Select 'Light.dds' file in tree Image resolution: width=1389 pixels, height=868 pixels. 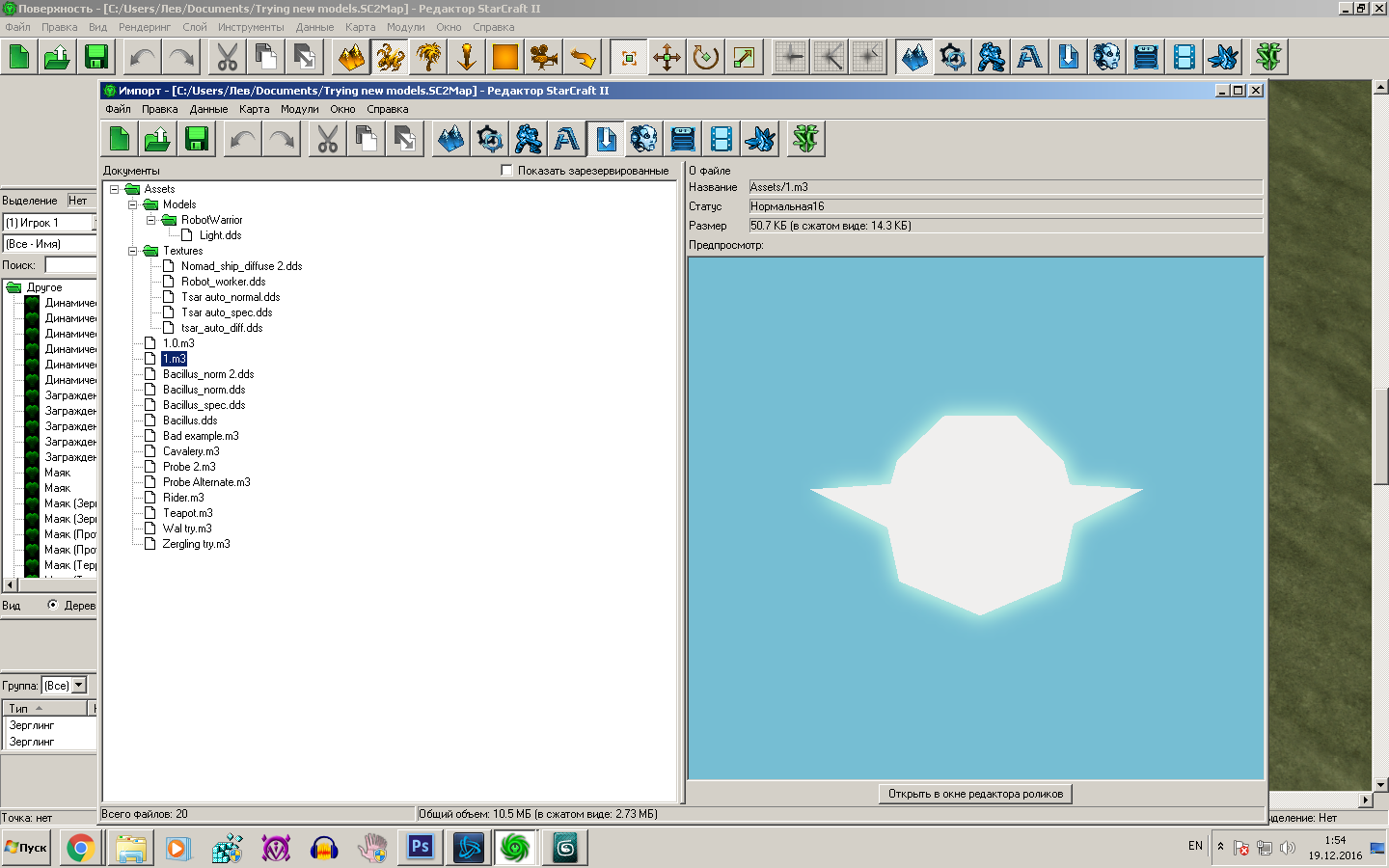tap(220, 235)
